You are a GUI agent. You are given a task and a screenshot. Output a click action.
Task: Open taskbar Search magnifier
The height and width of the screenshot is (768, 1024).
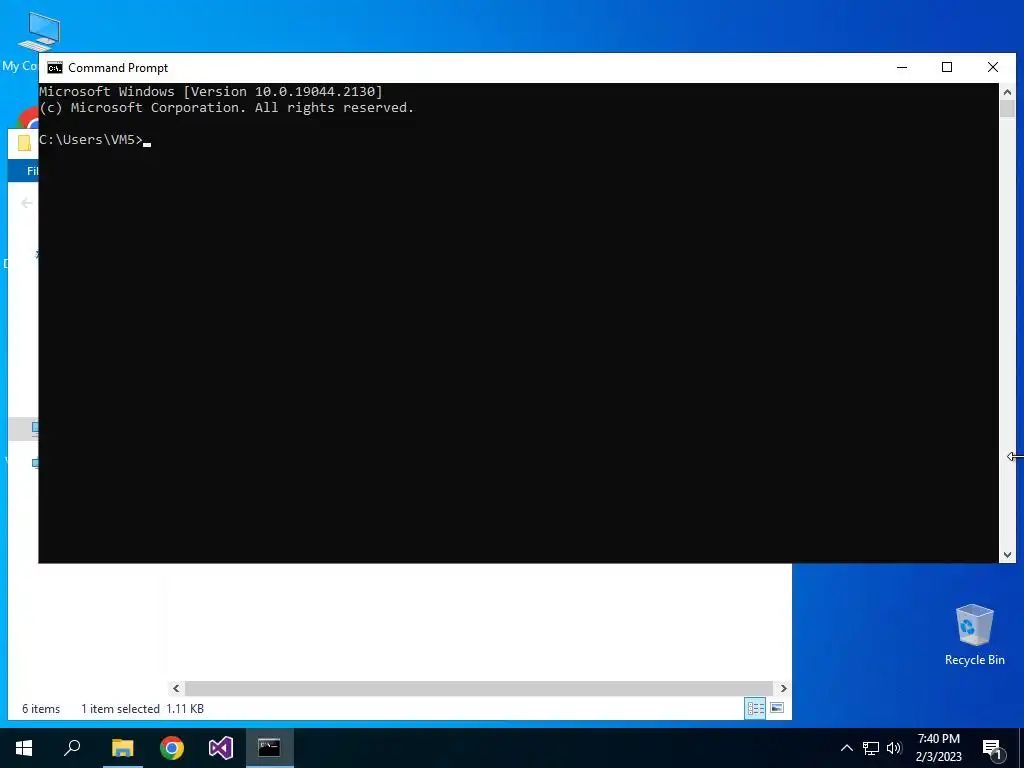click(x=72, y=748)
